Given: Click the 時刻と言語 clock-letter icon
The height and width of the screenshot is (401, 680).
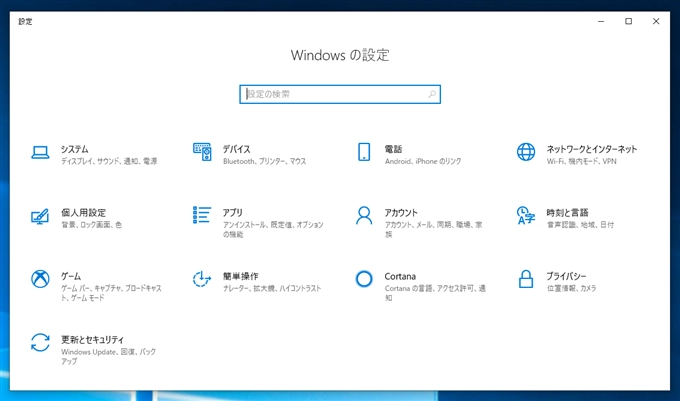Looking at the screenshot, I should tap(526, 215).
